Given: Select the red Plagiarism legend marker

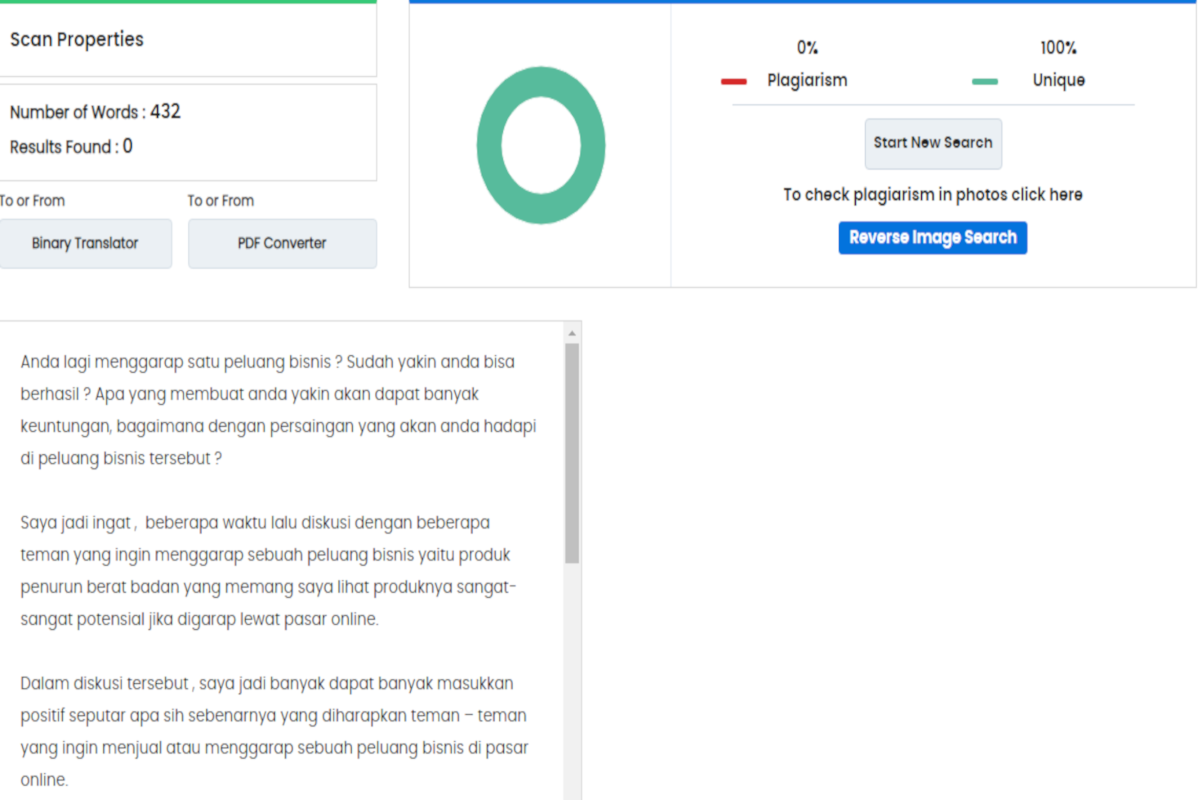Looking at the screenshot, I should click(734, 81).
